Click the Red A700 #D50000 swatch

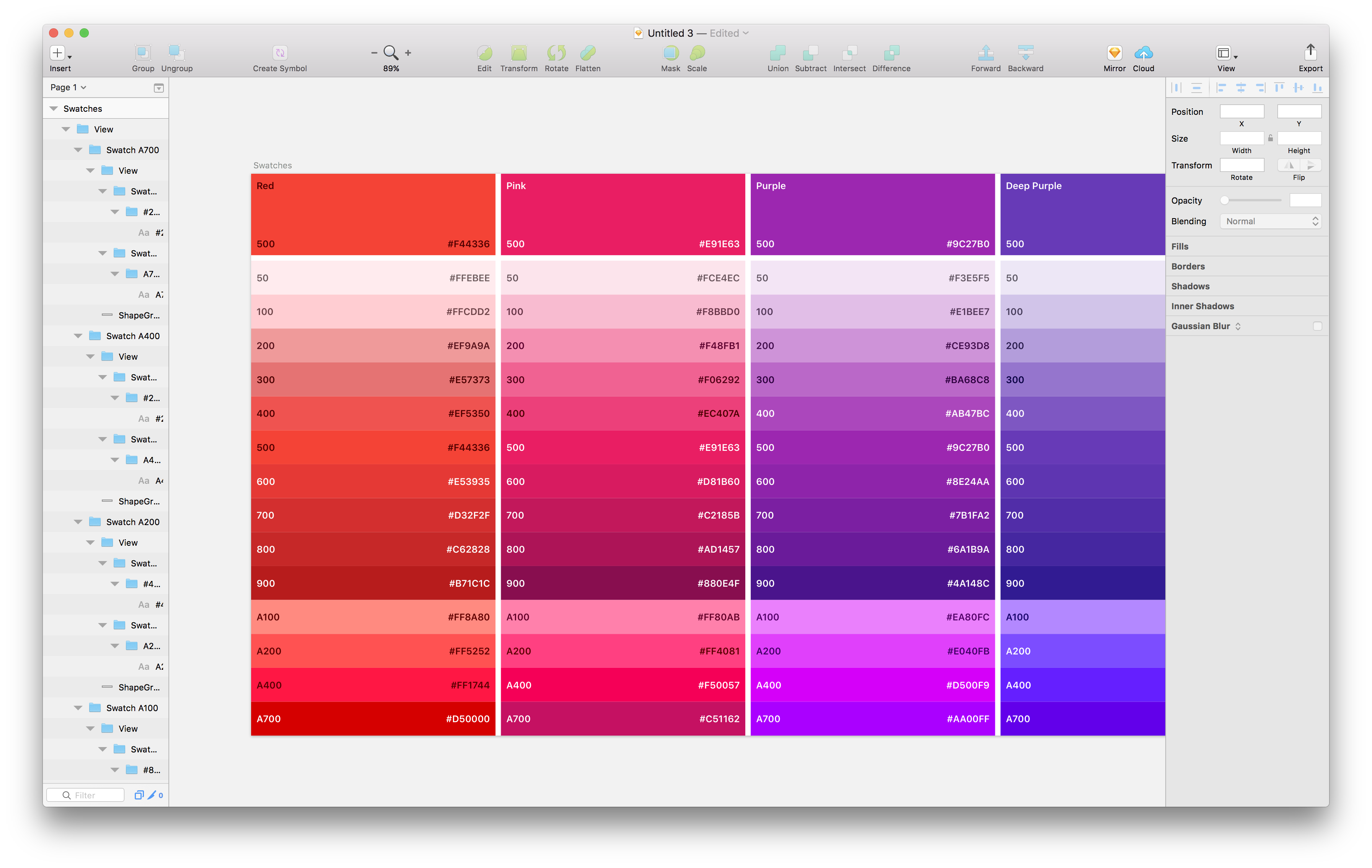[x=372, y=719]
